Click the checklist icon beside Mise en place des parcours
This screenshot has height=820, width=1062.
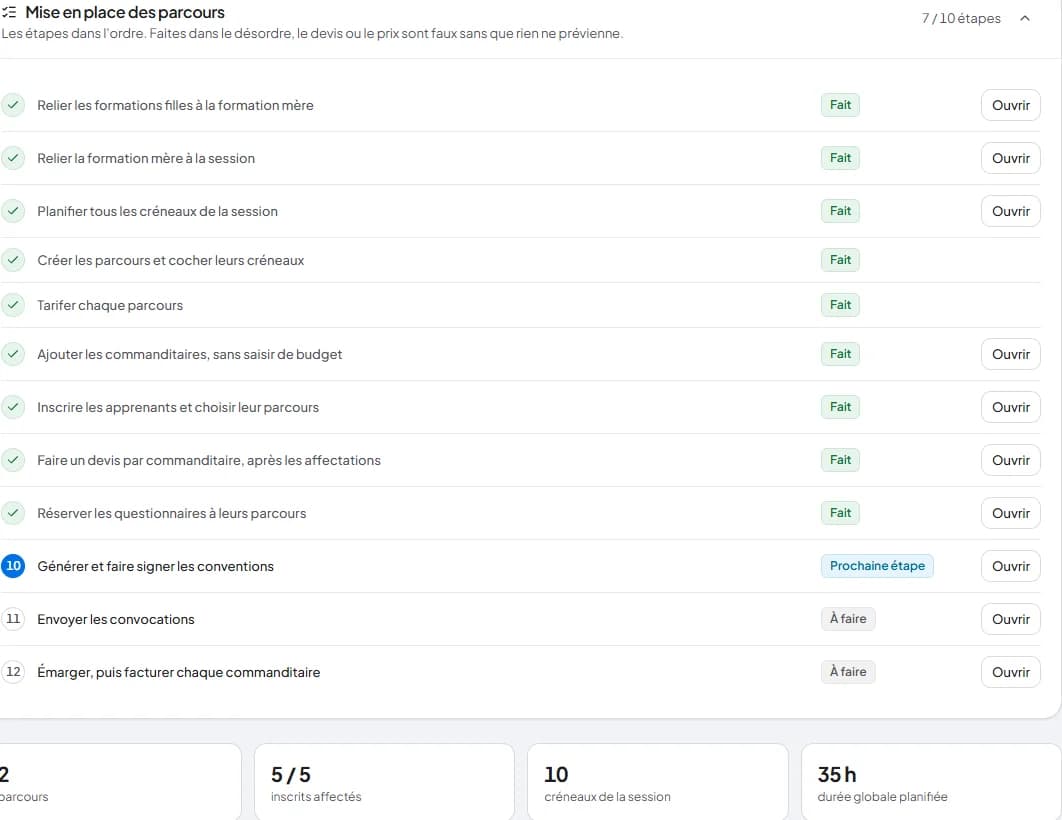[9, 12]
